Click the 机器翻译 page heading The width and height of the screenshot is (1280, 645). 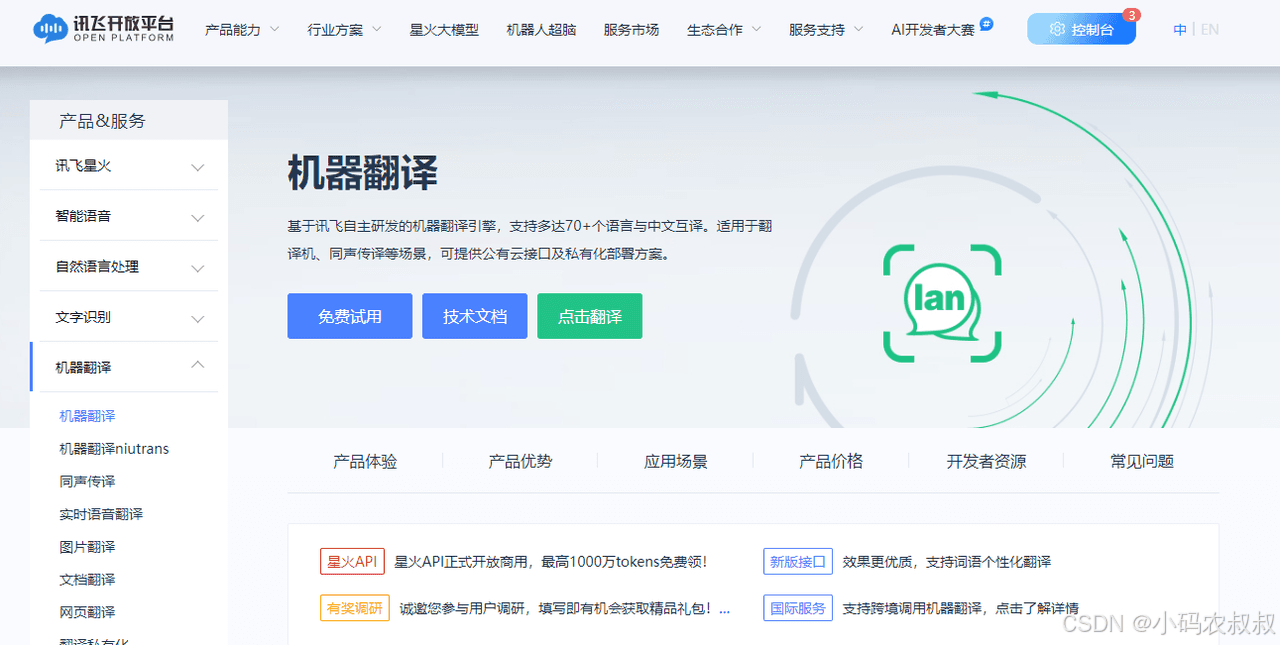[363, 173]
